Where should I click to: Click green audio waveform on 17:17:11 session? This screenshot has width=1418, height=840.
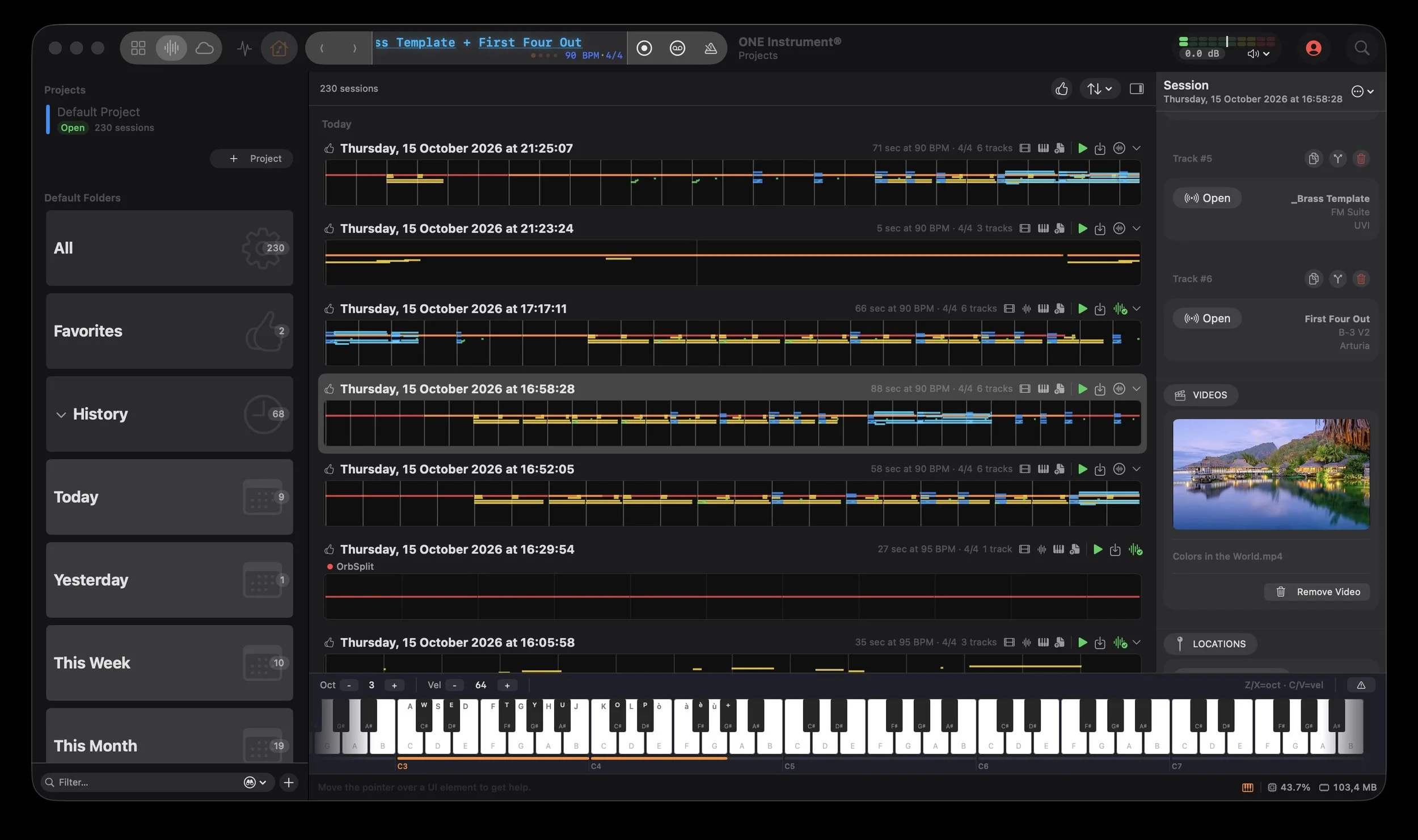coord(1119,309)
